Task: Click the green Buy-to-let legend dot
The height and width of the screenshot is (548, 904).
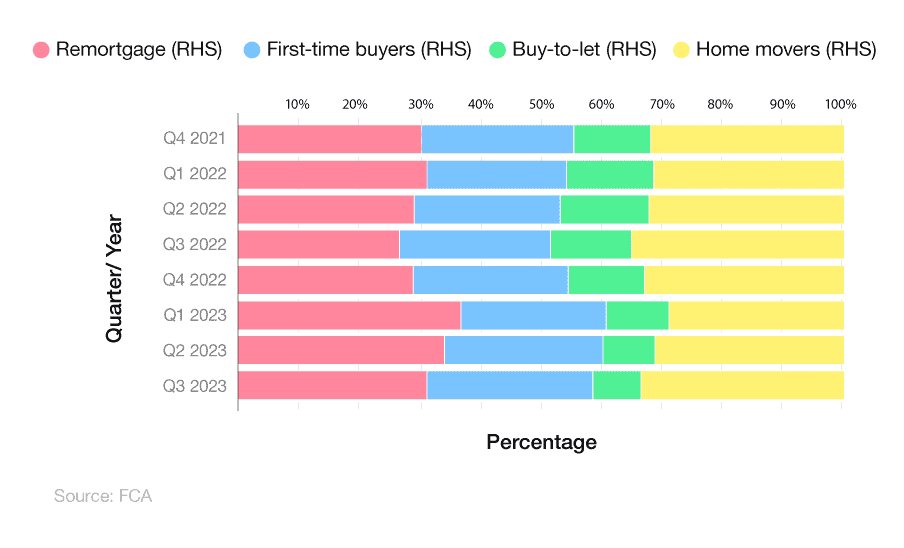Action: [x=498, y=50]
